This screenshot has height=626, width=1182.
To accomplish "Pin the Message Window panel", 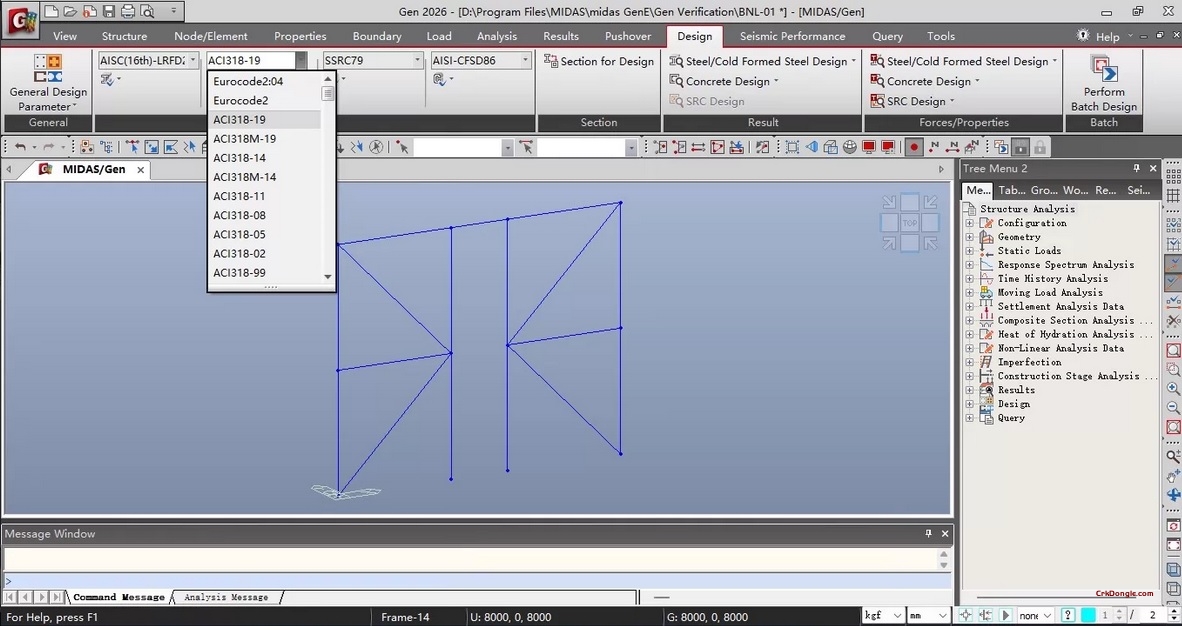I will pyautogui.click(x=928, y=533).
